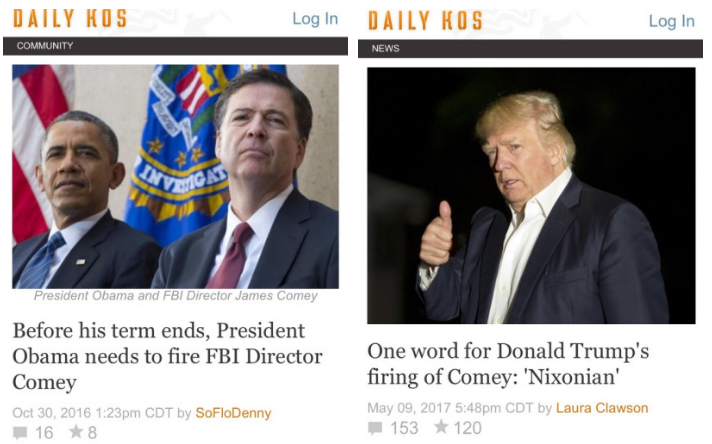Open the Obama and Comey photo

coord(175,177)
